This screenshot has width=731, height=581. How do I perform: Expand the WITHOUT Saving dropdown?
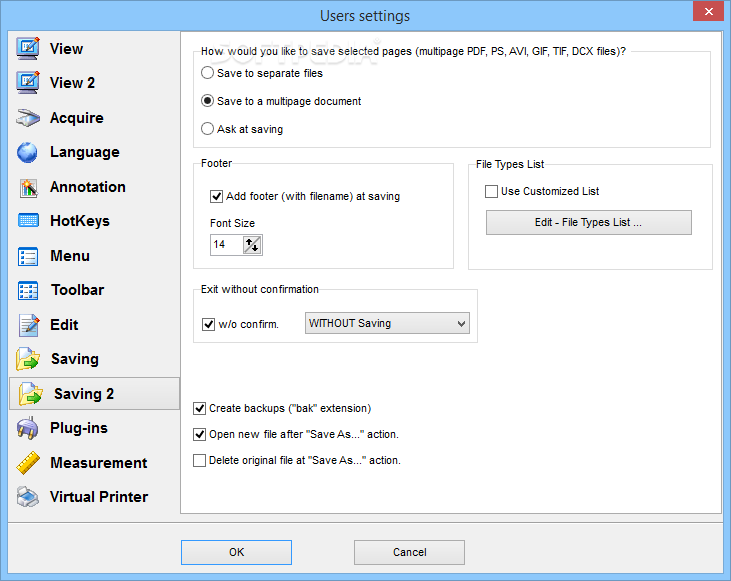387,323
